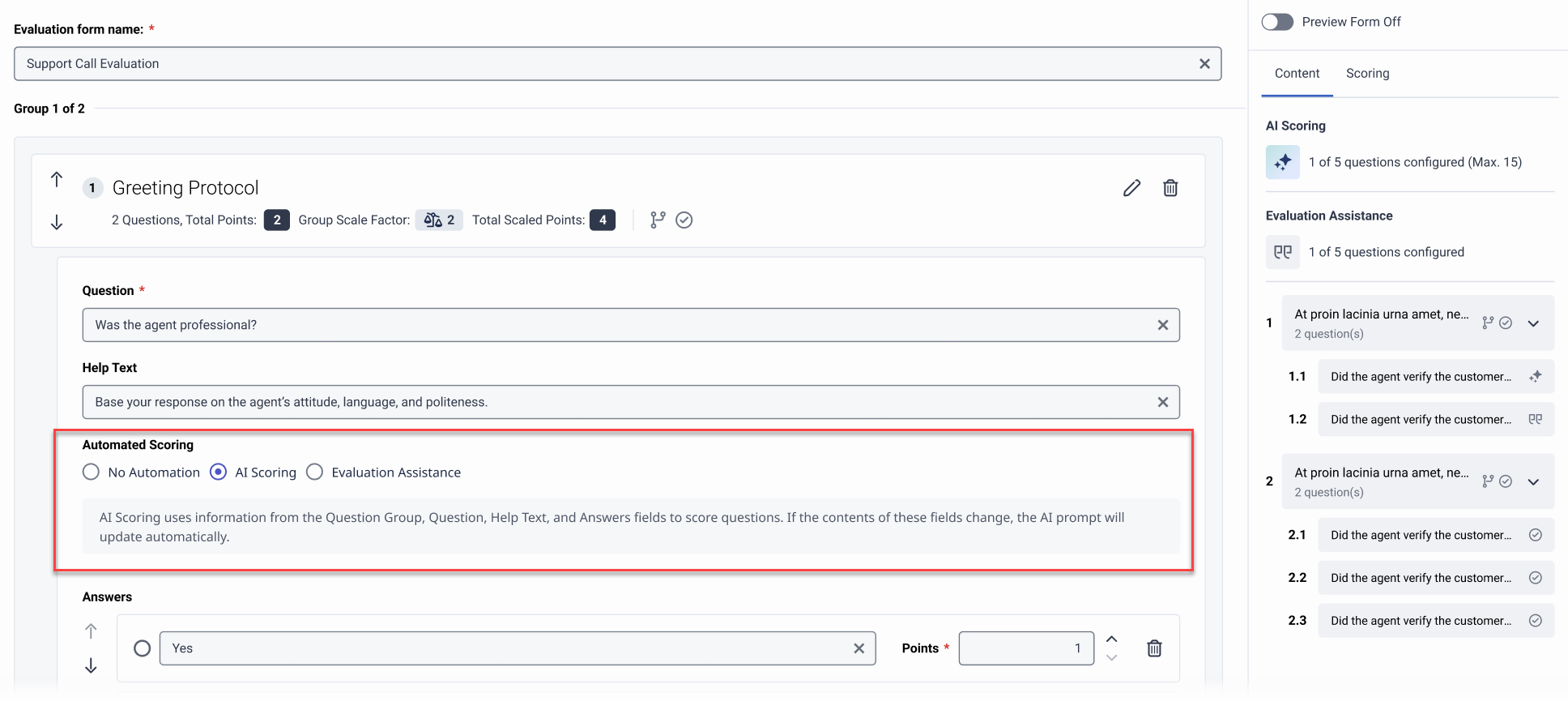Click the checkmark icon on question 2.3
This screenshot has width=1568, height=714.
1535,621
